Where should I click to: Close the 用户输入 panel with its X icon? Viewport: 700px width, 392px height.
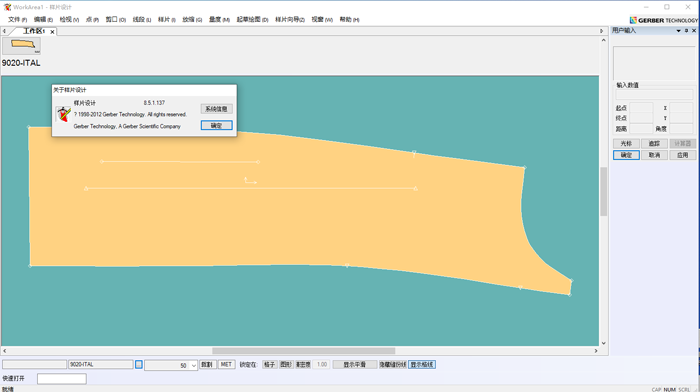click(694, 31)
